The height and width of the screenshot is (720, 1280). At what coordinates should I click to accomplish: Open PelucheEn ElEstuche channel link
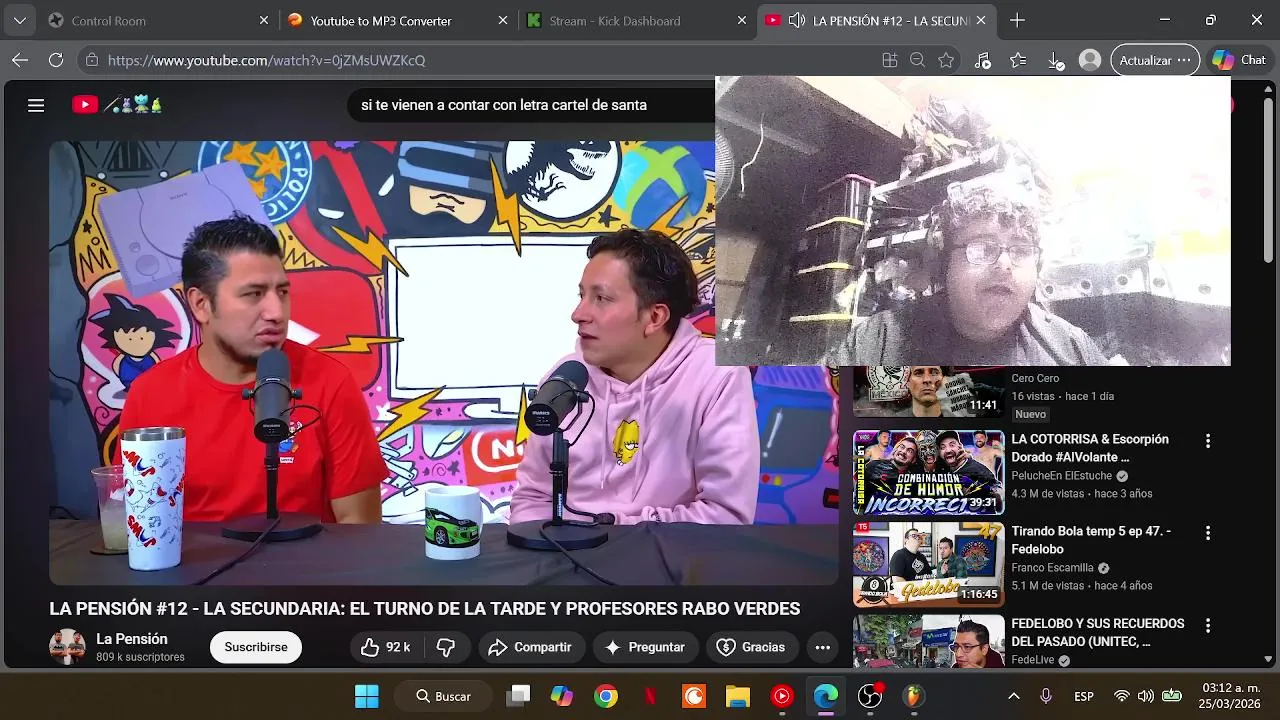coord(1062,476)
